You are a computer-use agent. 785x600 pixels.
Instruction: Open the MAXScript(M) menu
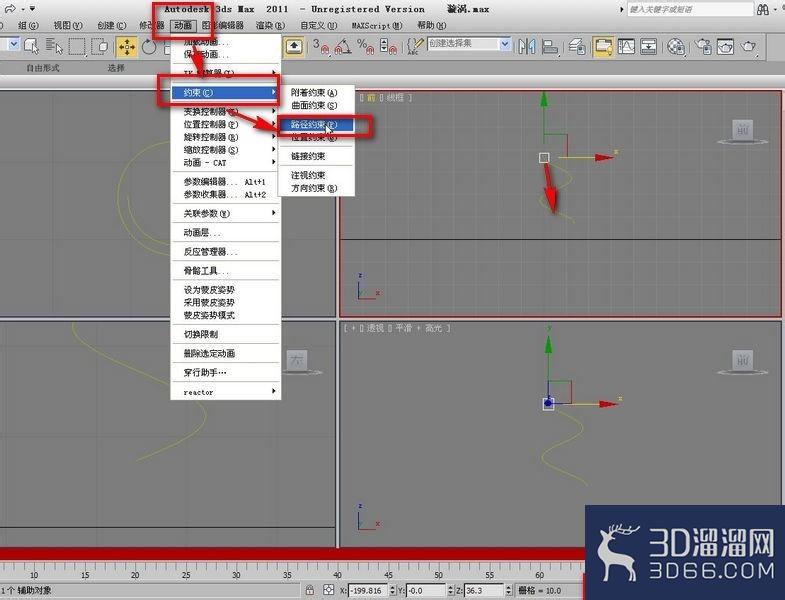pos(376,25)
